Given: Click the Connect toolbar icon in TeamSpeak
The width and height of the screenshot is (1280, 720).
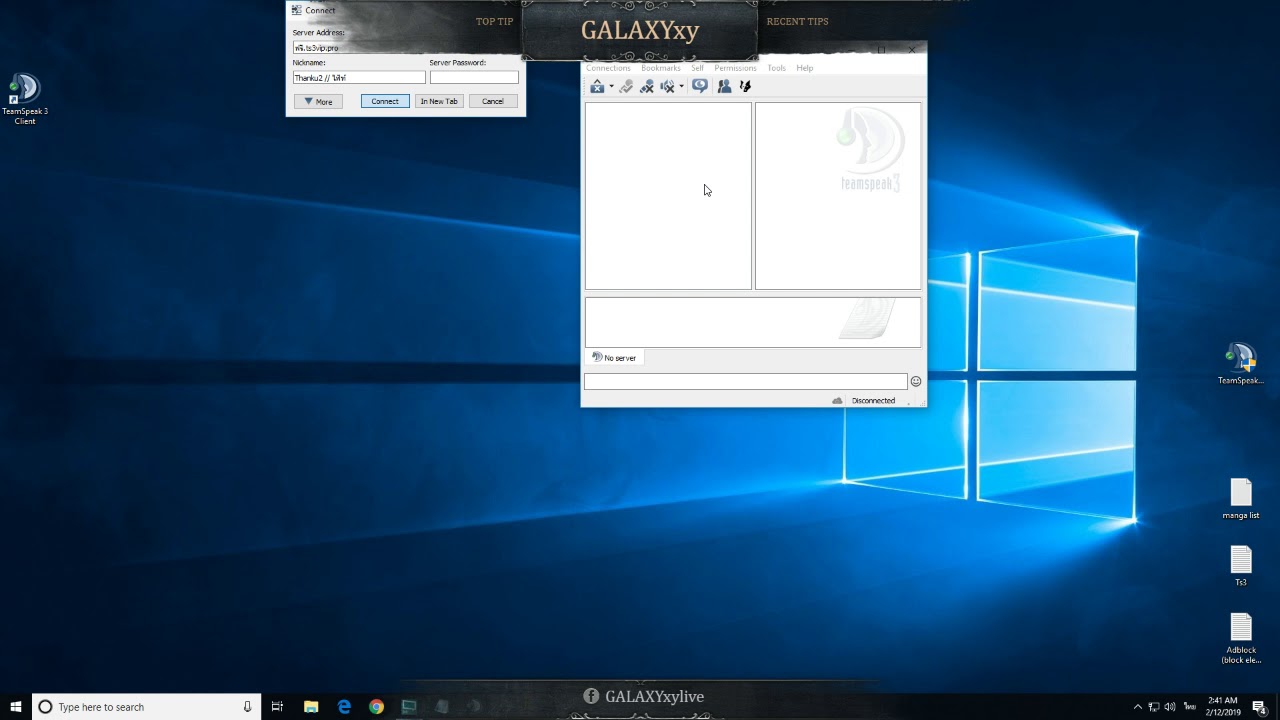Looking at the screenshot, I should click(597, 87).
